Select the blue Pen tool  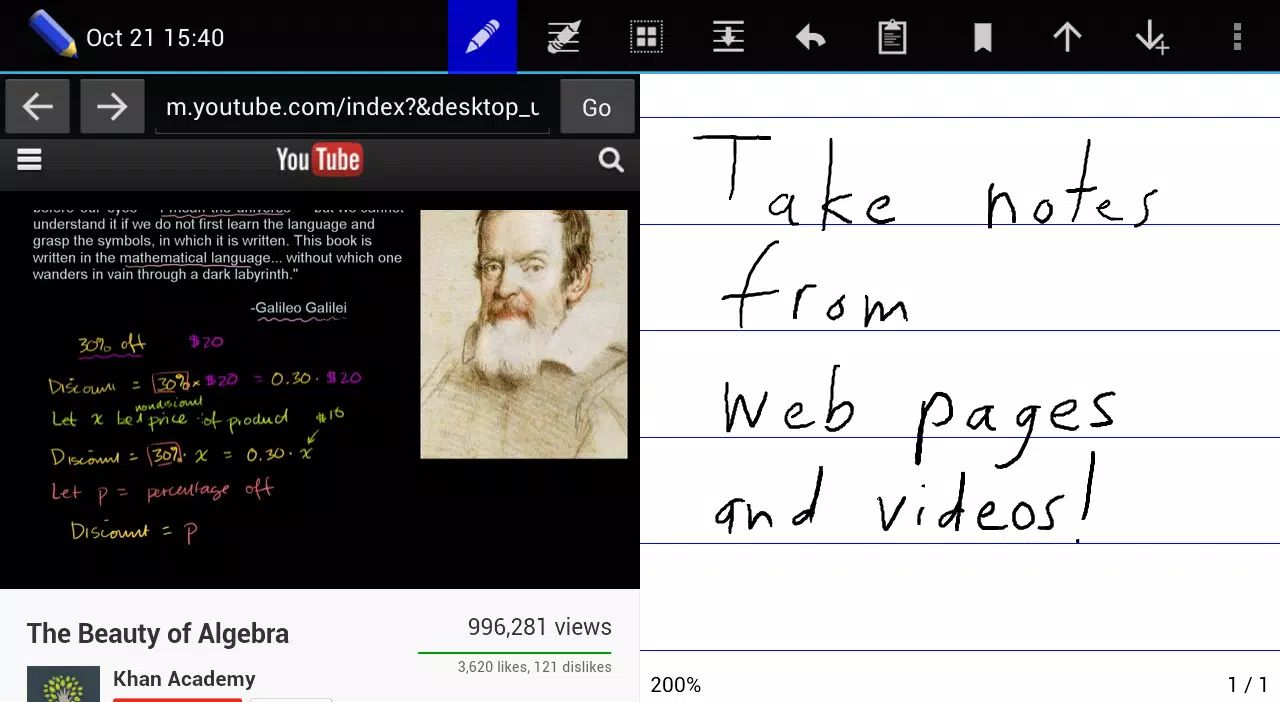(482, 37)
